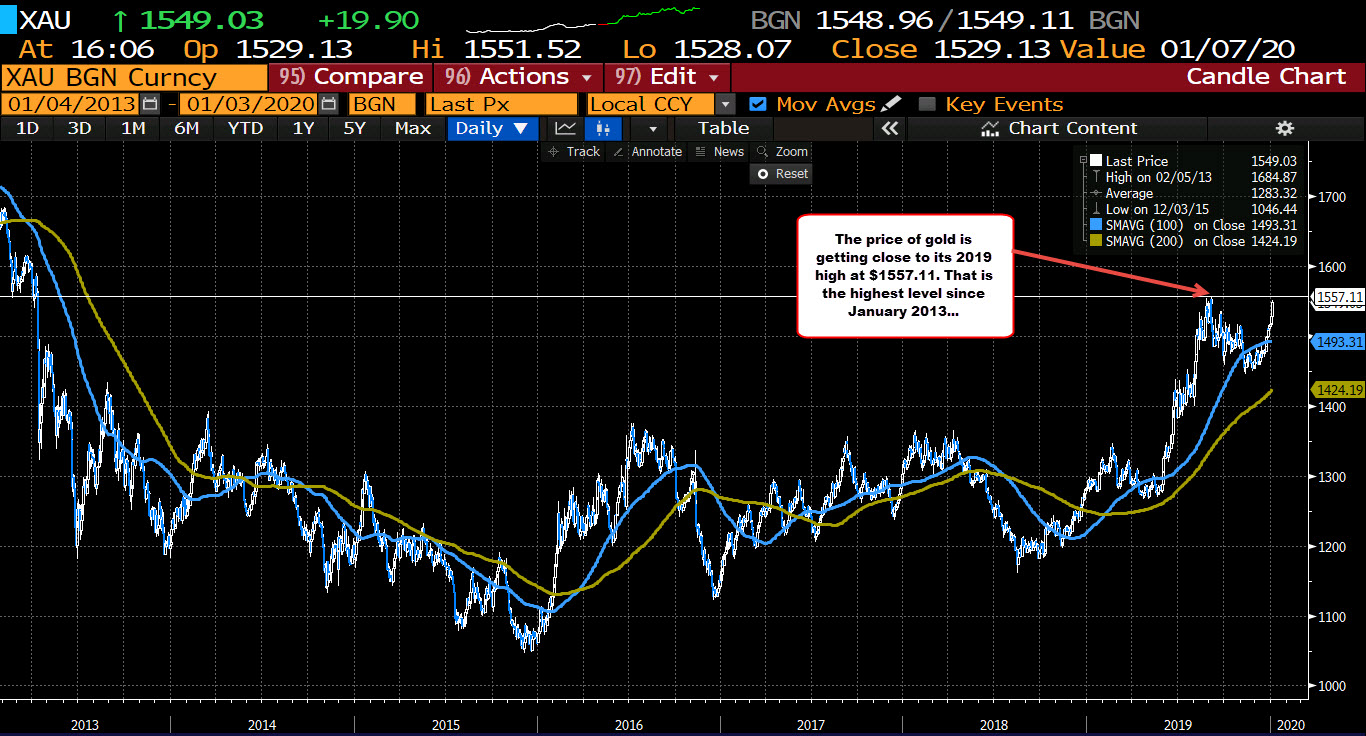This screenshot has height=736, width=1366.
Task: Activate Track crosshair tool
Action: tap(574, 152)
